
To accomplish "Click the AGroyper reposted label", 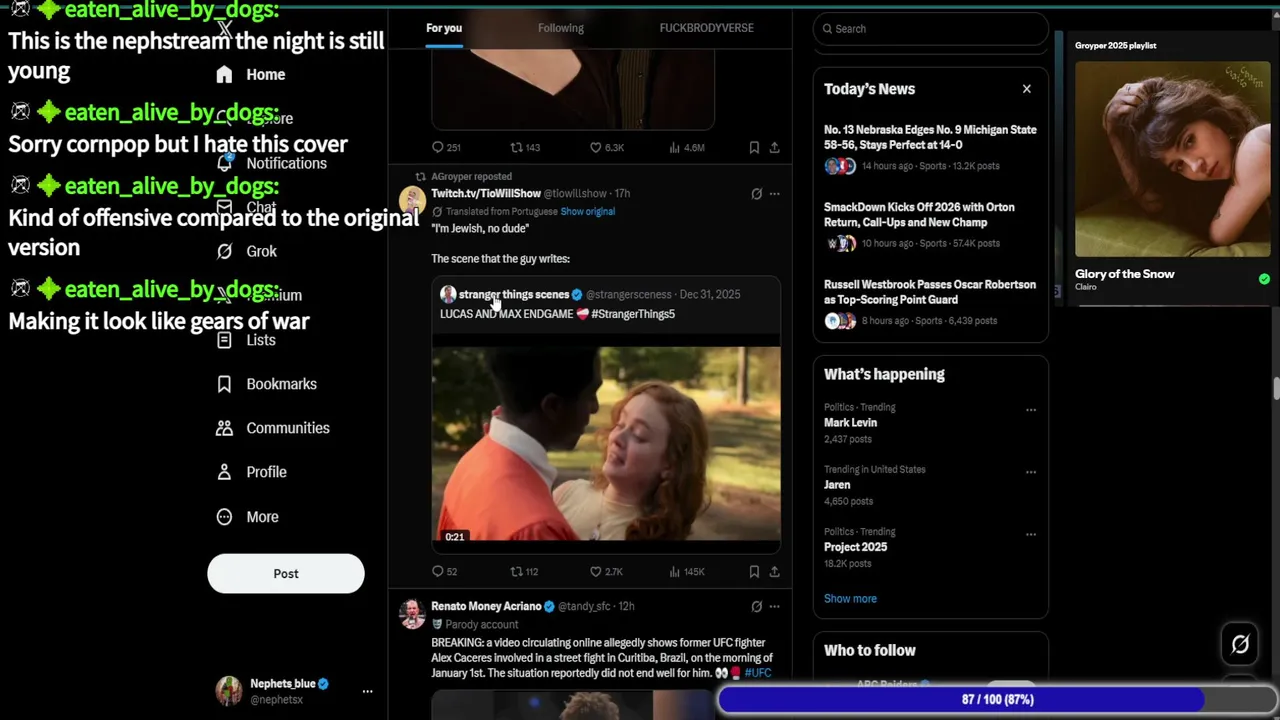I will click(x=471, y=176).
